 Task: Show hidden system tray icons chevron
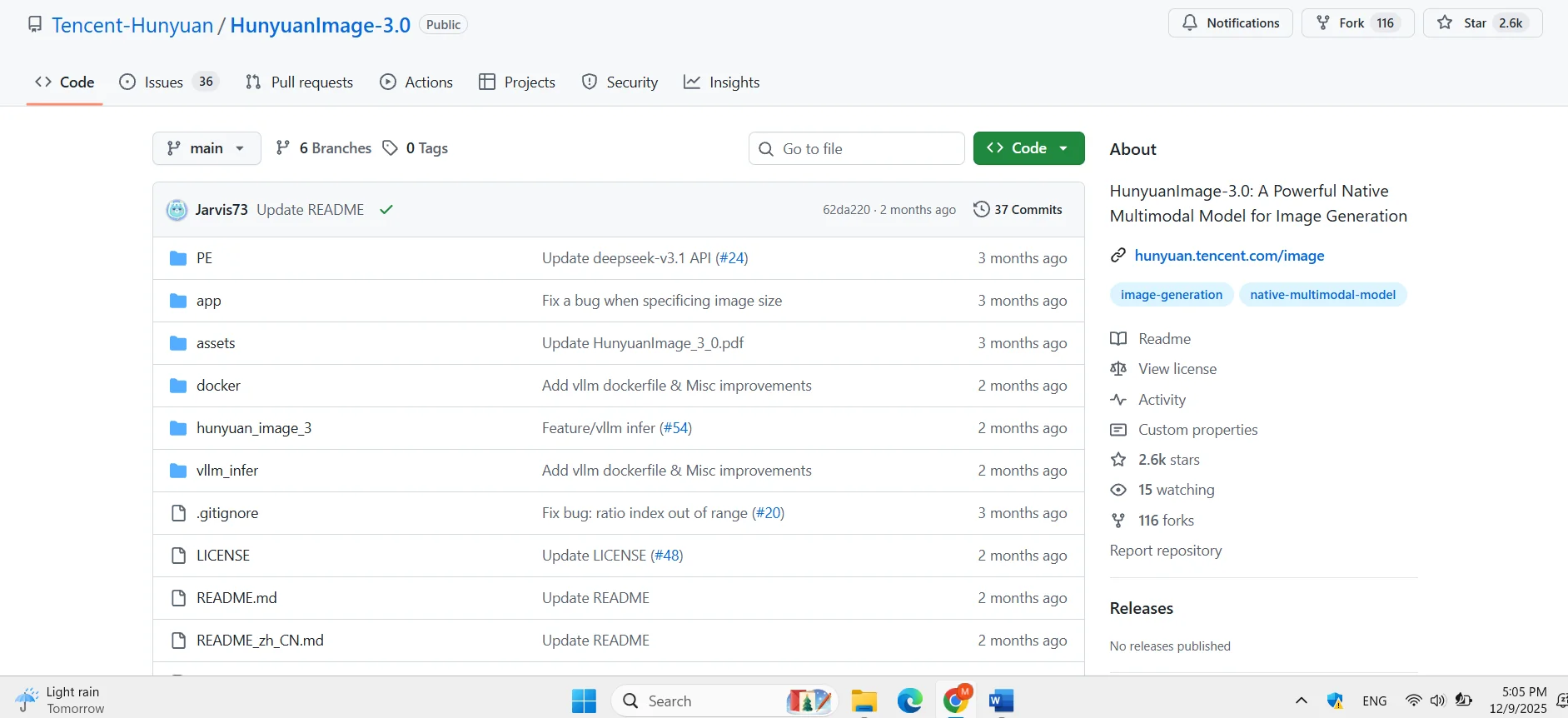(1301, 701)
